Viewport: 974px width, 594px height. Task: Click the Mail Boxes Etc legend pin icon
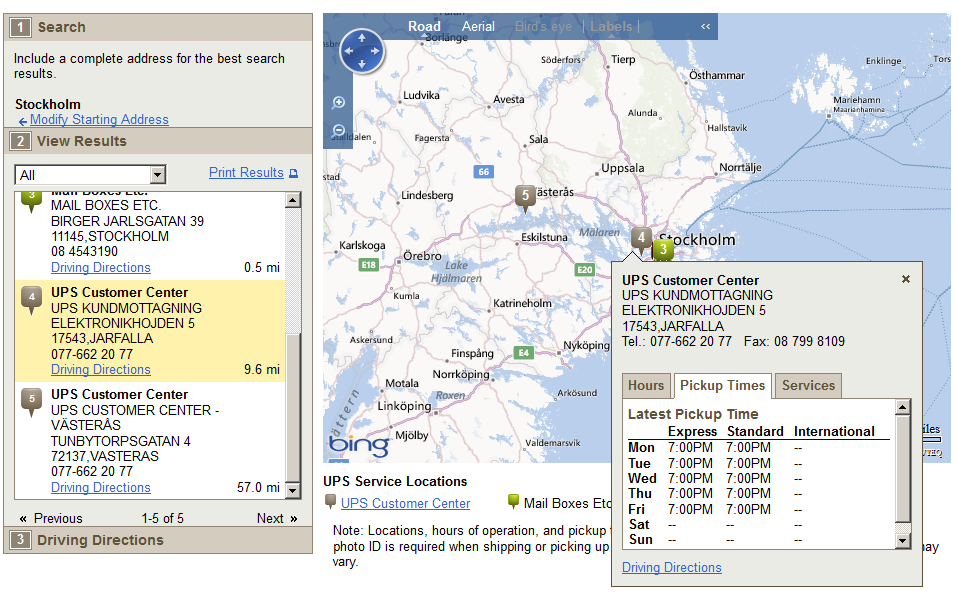coord(513,501)
